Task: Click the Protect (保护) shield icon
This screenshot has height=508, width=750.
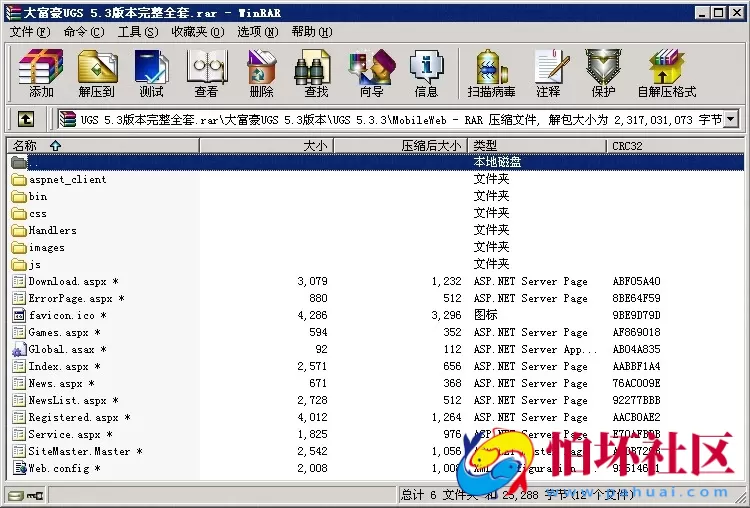Action: 603,73
